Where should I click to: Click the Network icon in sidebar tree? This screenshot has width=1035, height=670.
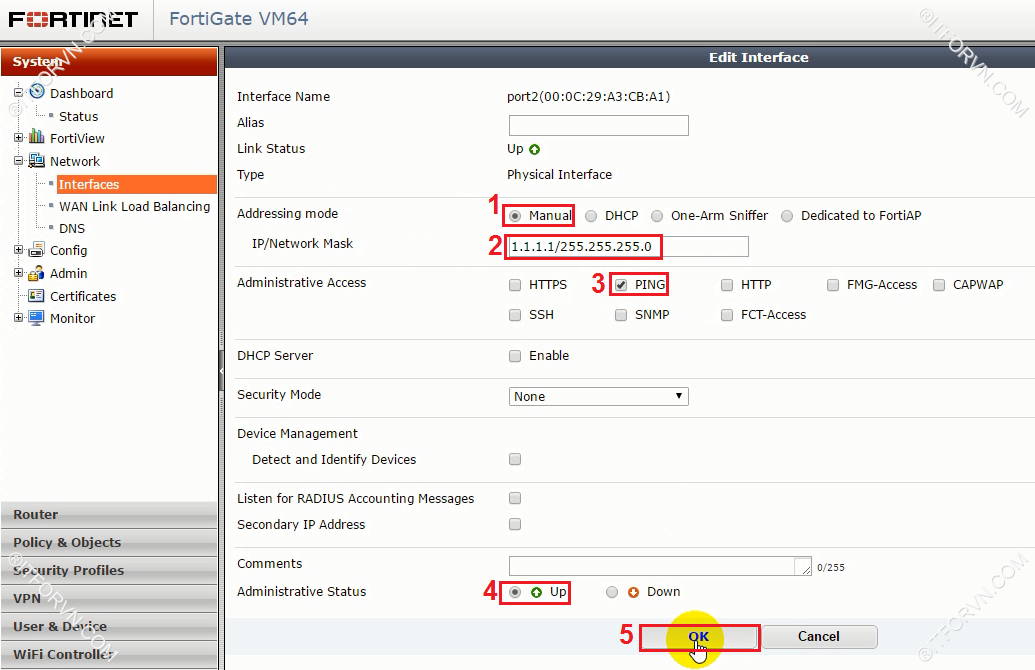37,161
